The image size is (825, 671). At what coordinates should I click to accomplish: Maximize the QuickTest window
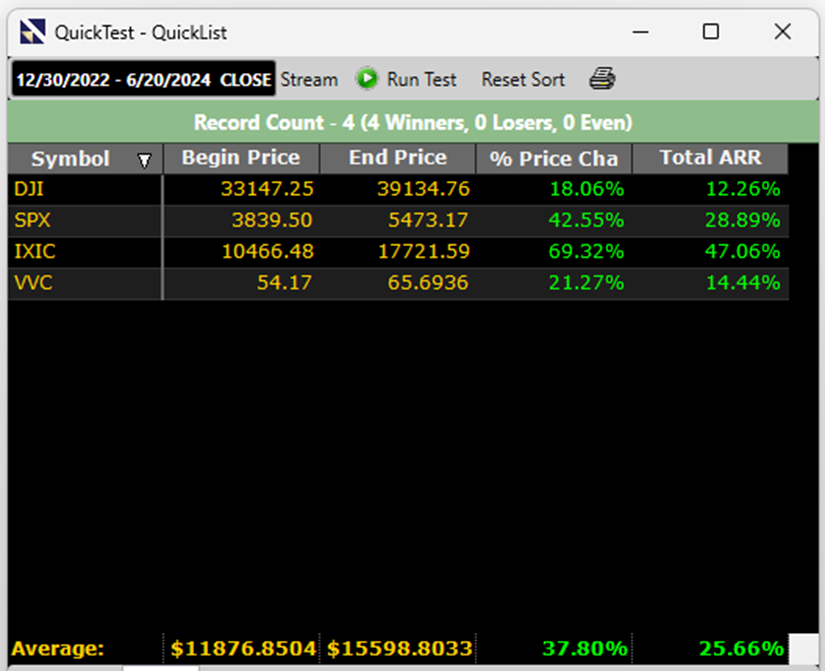tap(711, 32)
